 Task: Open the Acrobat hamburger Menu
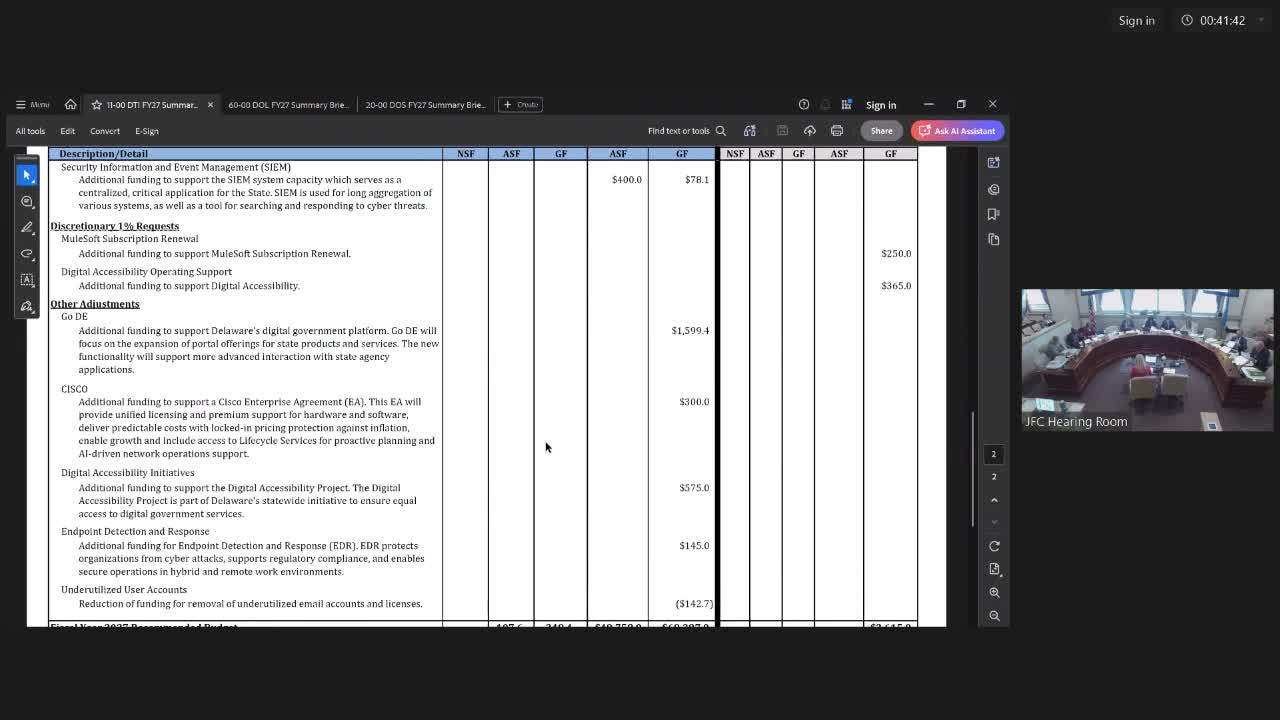click(32, 104)
